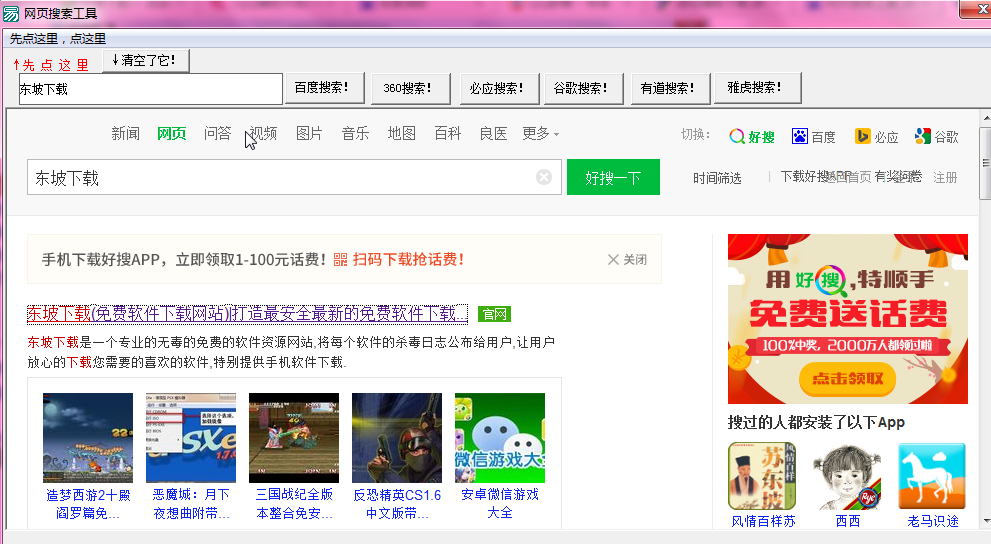Close the 好搜APP promotion banner
Viewport: 991px width, 544px height.
point(627,260)
